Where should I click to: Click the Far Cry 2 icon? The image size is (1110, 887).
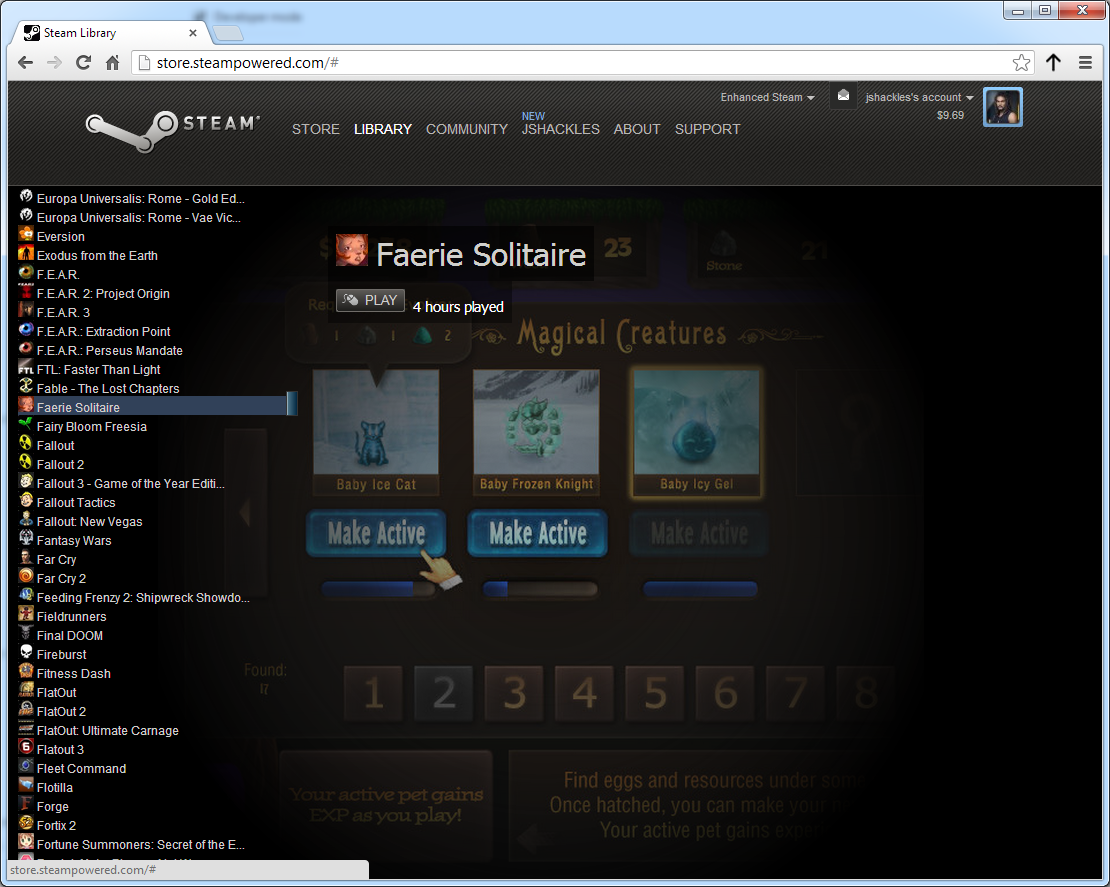point(26,576)
